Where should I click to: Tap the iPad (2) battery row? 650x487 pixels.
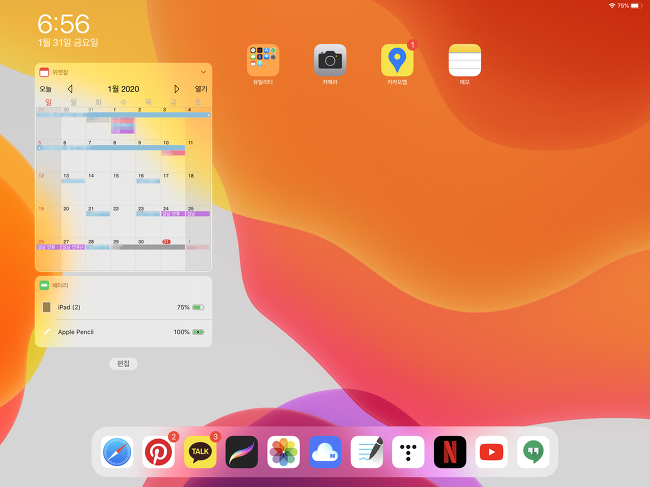[124, 307]
